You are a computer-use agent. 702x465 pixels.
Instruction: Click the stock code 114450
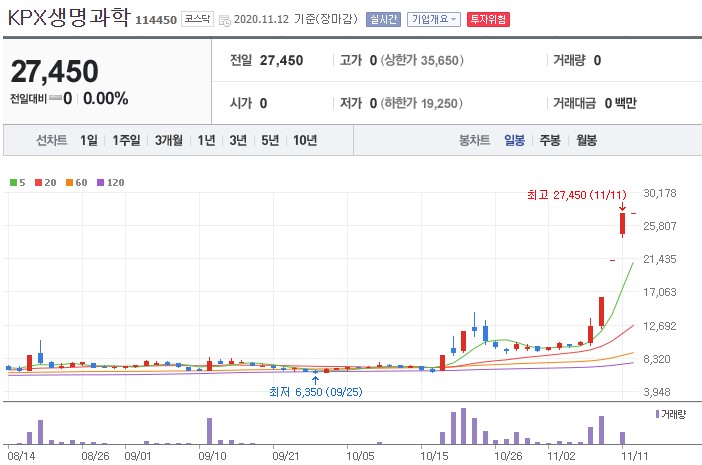click(156, 20)
